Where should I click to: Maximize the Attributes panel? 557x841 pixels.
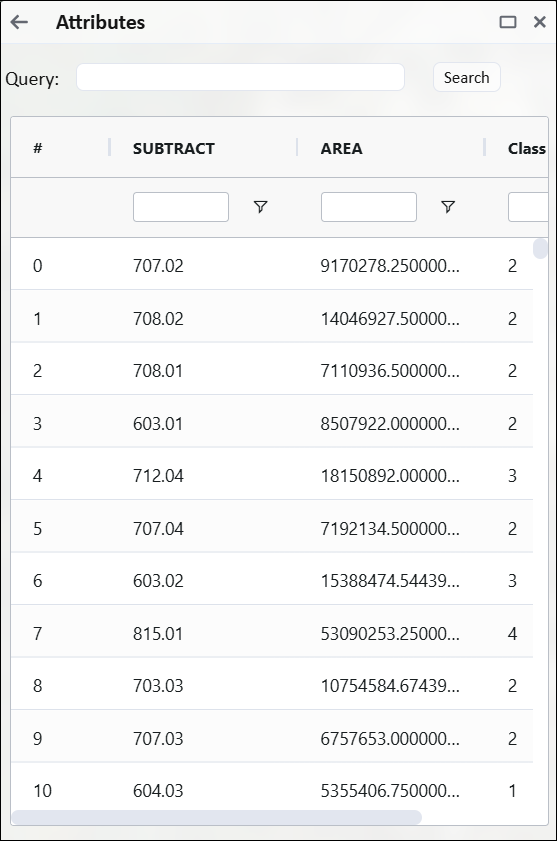(x=508, y=22)
